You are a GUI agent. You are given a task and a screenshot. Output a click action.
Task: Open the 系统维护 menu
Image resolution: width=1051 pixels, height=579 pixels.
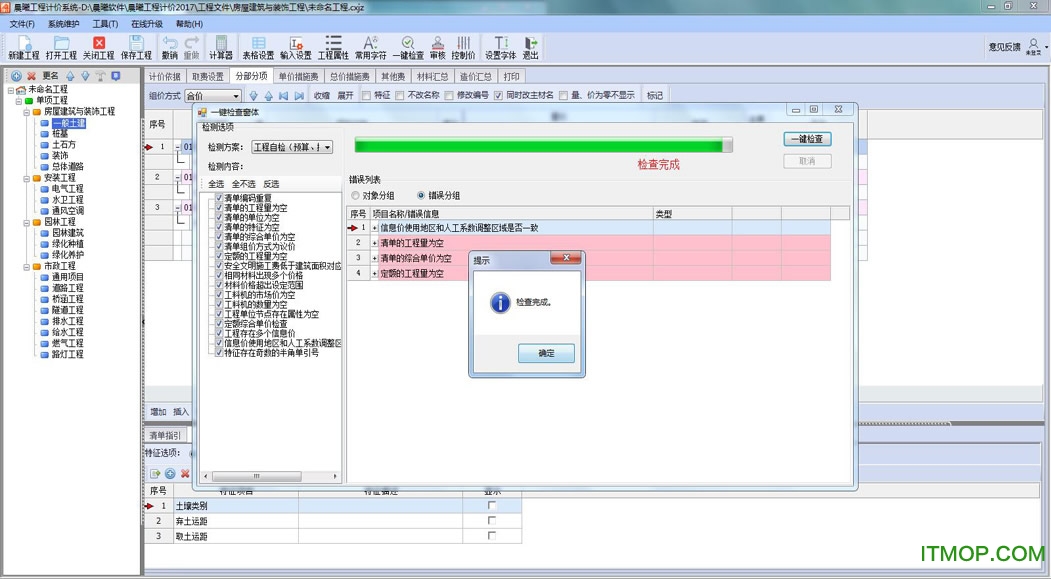point(64,24)
